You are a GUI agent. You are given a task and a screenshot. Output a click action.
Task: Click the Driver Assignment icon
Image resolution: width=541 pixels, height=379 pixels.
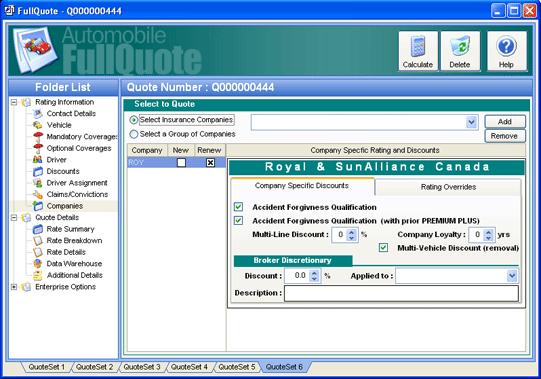pyautogui.click(x=38, y=183)
